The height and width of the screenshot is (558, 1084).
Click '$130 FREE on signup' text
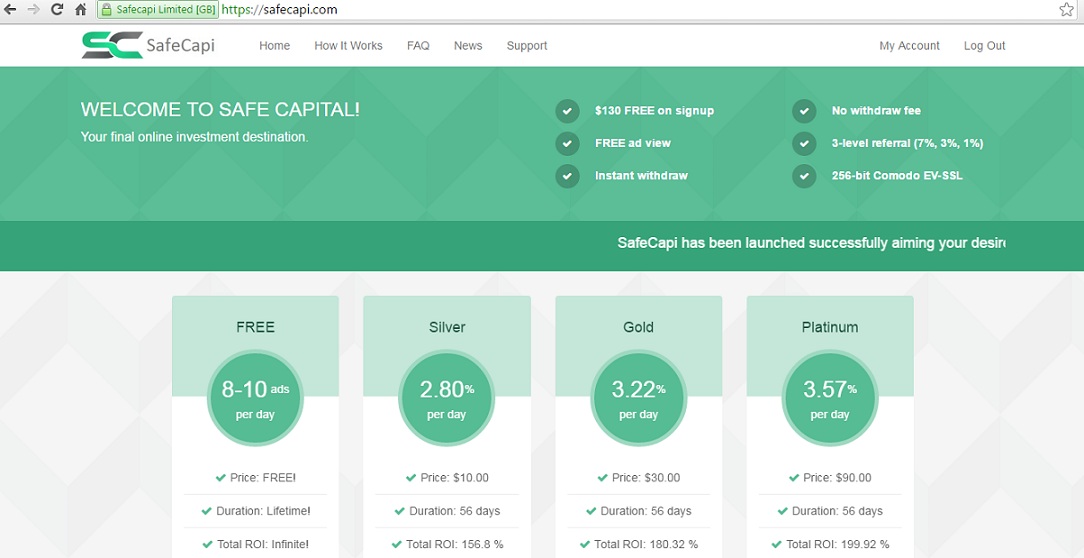pyautogui.click(x=654, y=111)
